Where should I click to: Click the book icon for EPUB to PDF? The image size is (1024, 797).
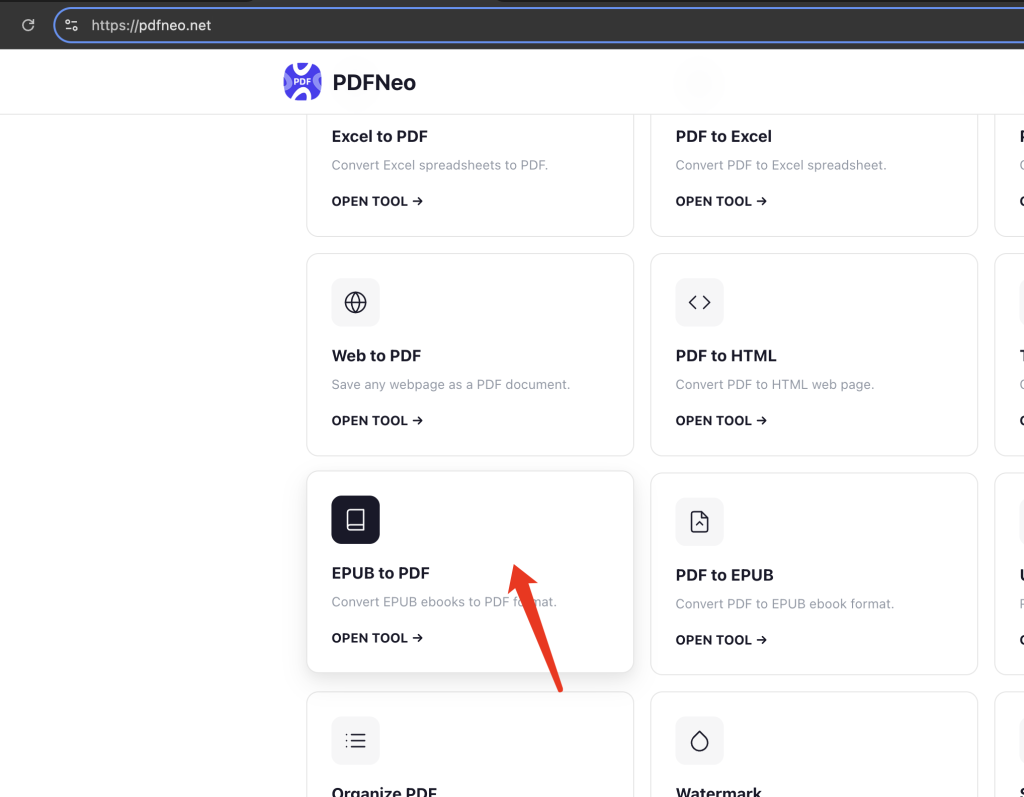coord(355,520)
